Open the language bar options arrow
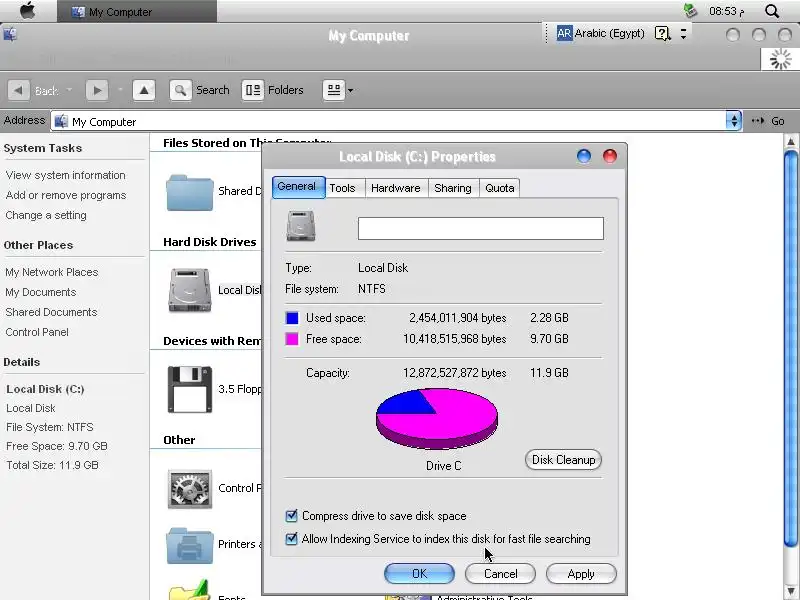Image resolution: width=800 pixels, height=600 pixels. click(683, 34)
